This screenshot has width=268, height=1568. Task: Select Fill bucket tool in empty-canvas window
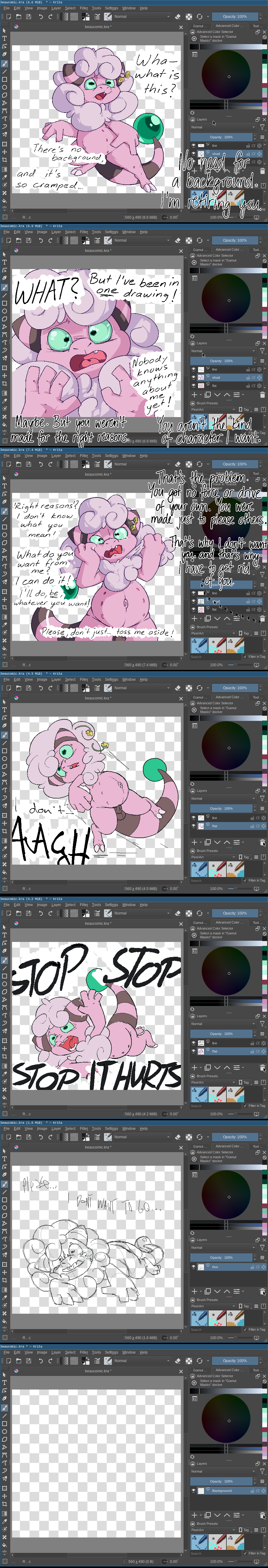(x=5, y=1545)
